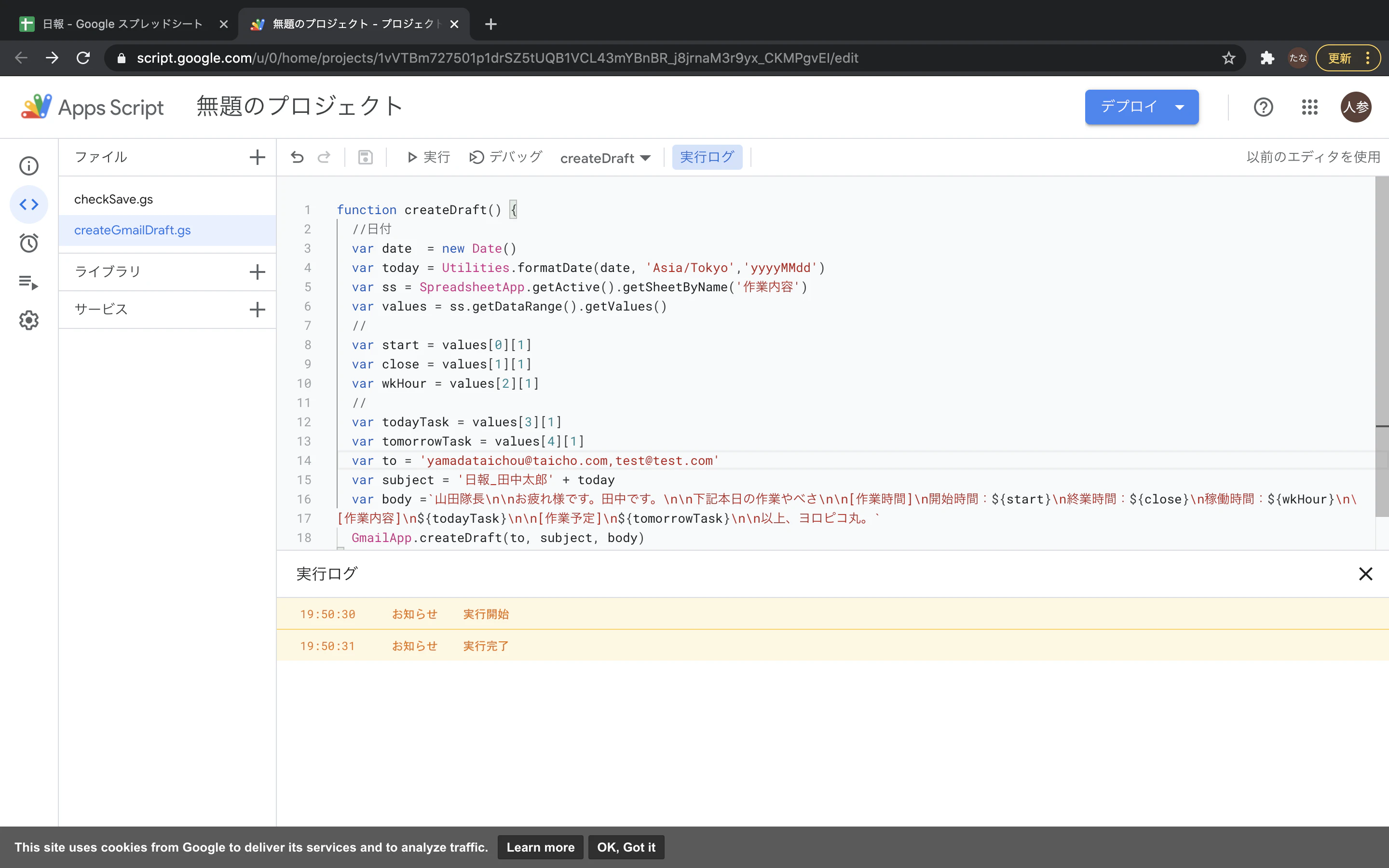This screenshot has width=1389, height=868.
Task: Select checkSave.gs file in file list
Action: 114,199
